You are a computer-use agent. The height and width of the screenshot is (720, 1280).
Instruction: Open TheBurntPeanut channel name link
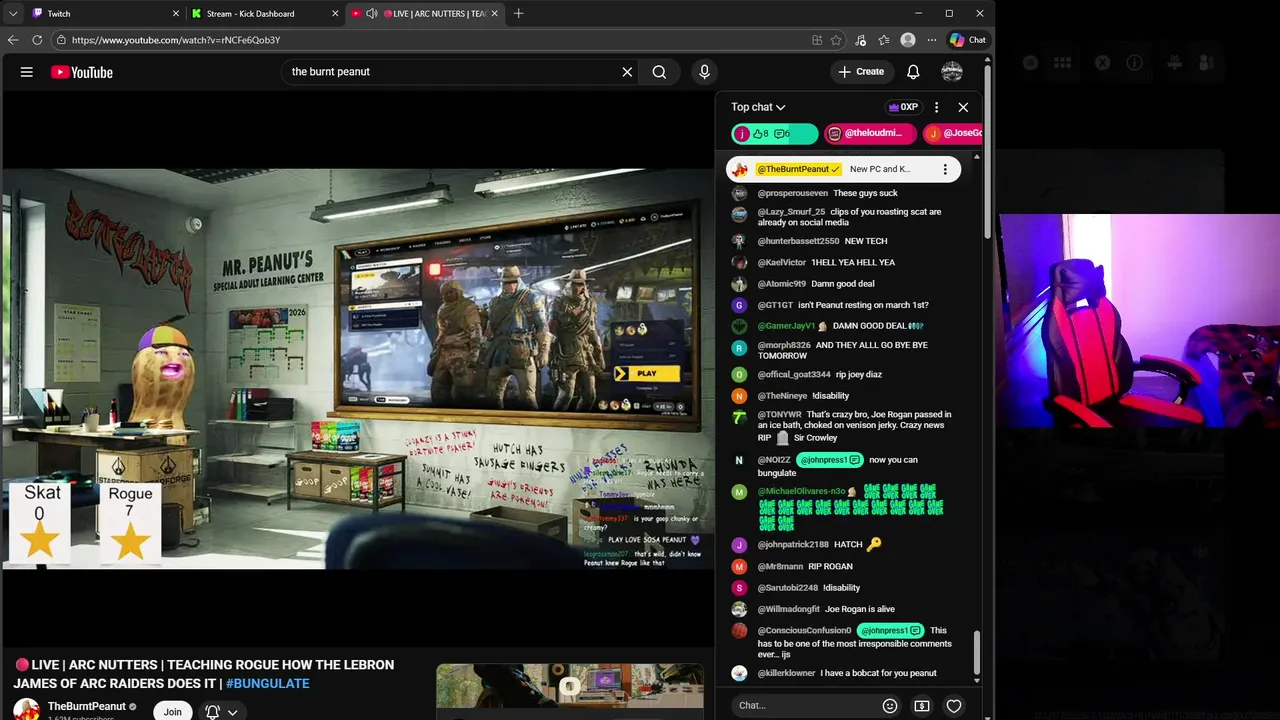click(87, 706)
